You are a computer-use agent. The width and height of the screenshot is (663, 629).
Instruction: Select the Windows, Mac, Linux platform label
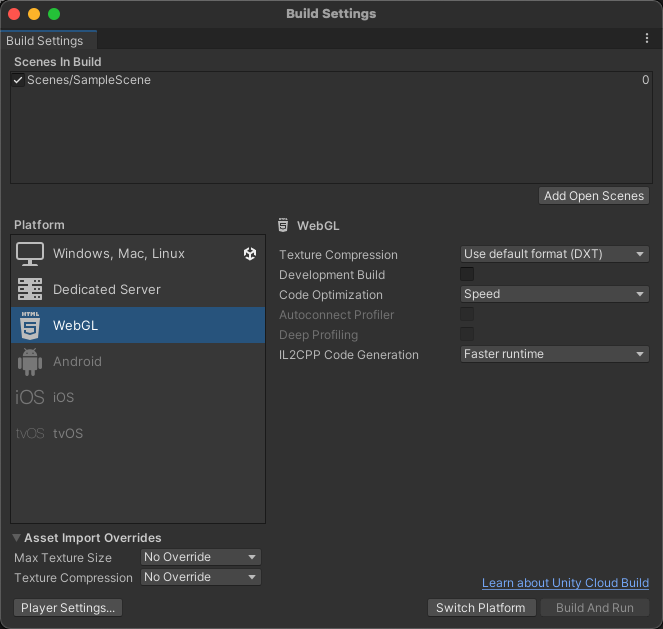(x=119, y=254)
